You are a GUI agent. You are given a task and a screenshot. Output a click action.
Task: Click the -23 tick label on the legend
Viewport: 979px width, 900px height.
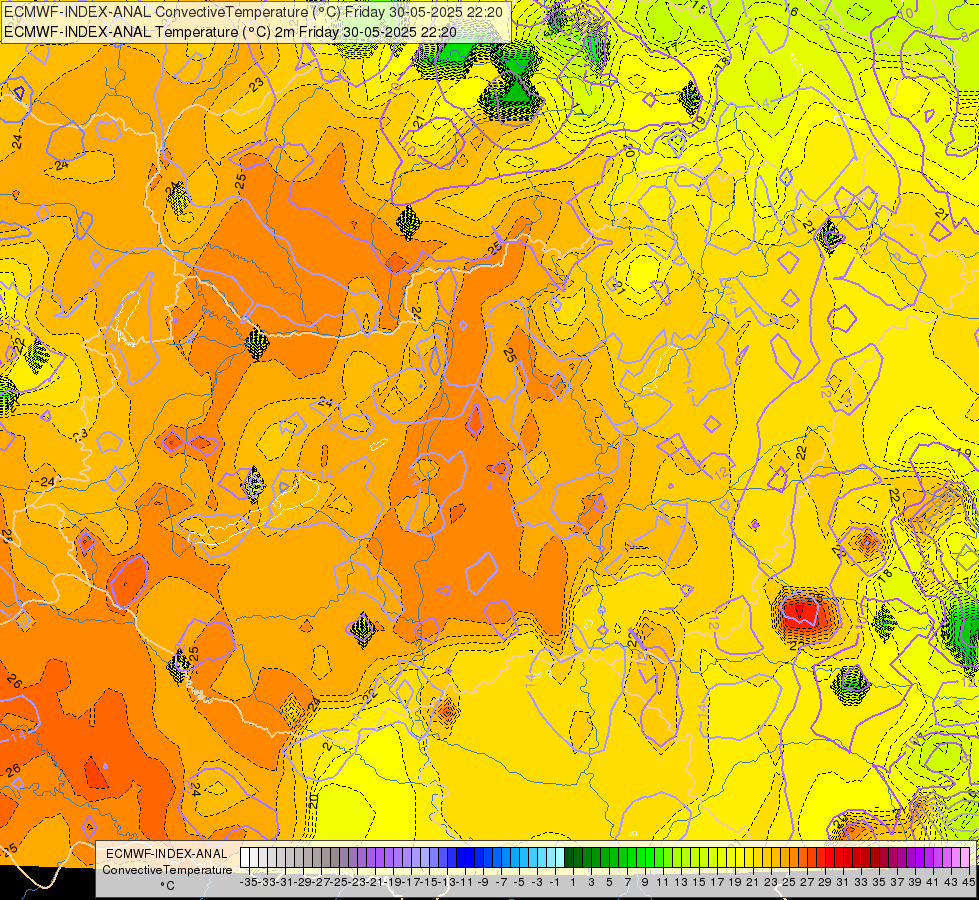(357, 882)
